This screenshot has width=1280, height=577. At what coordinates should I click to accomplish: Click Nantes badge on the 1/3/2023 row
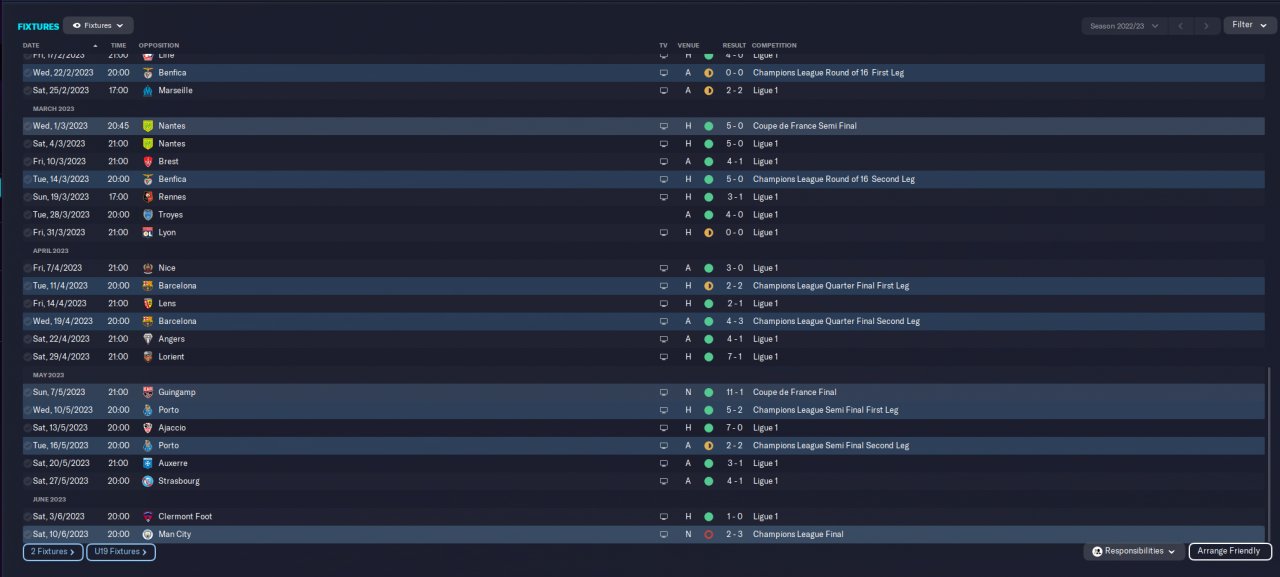point(148,126)
